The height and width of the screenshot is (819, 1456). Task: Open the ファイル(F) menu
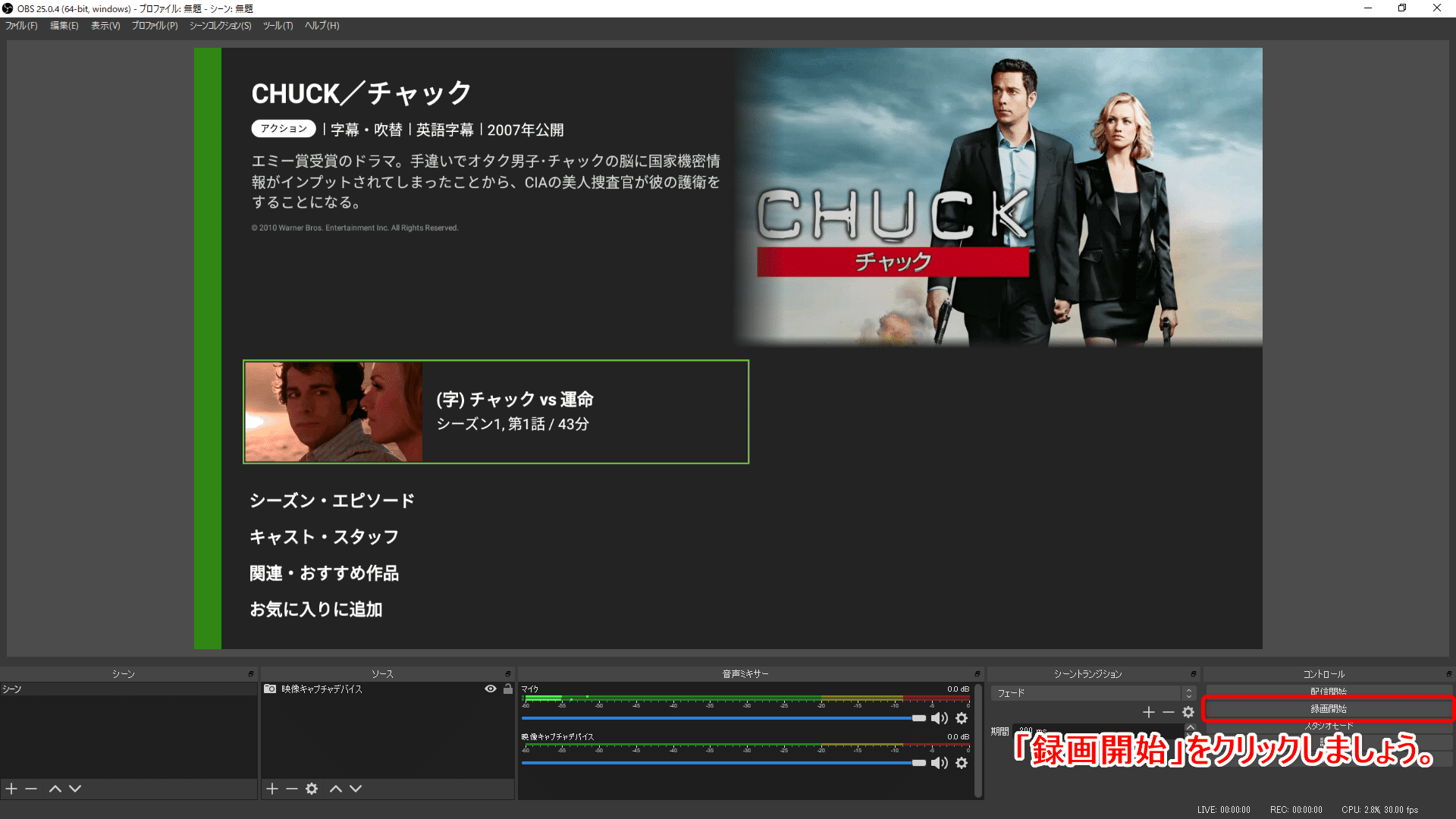point(21,26)
